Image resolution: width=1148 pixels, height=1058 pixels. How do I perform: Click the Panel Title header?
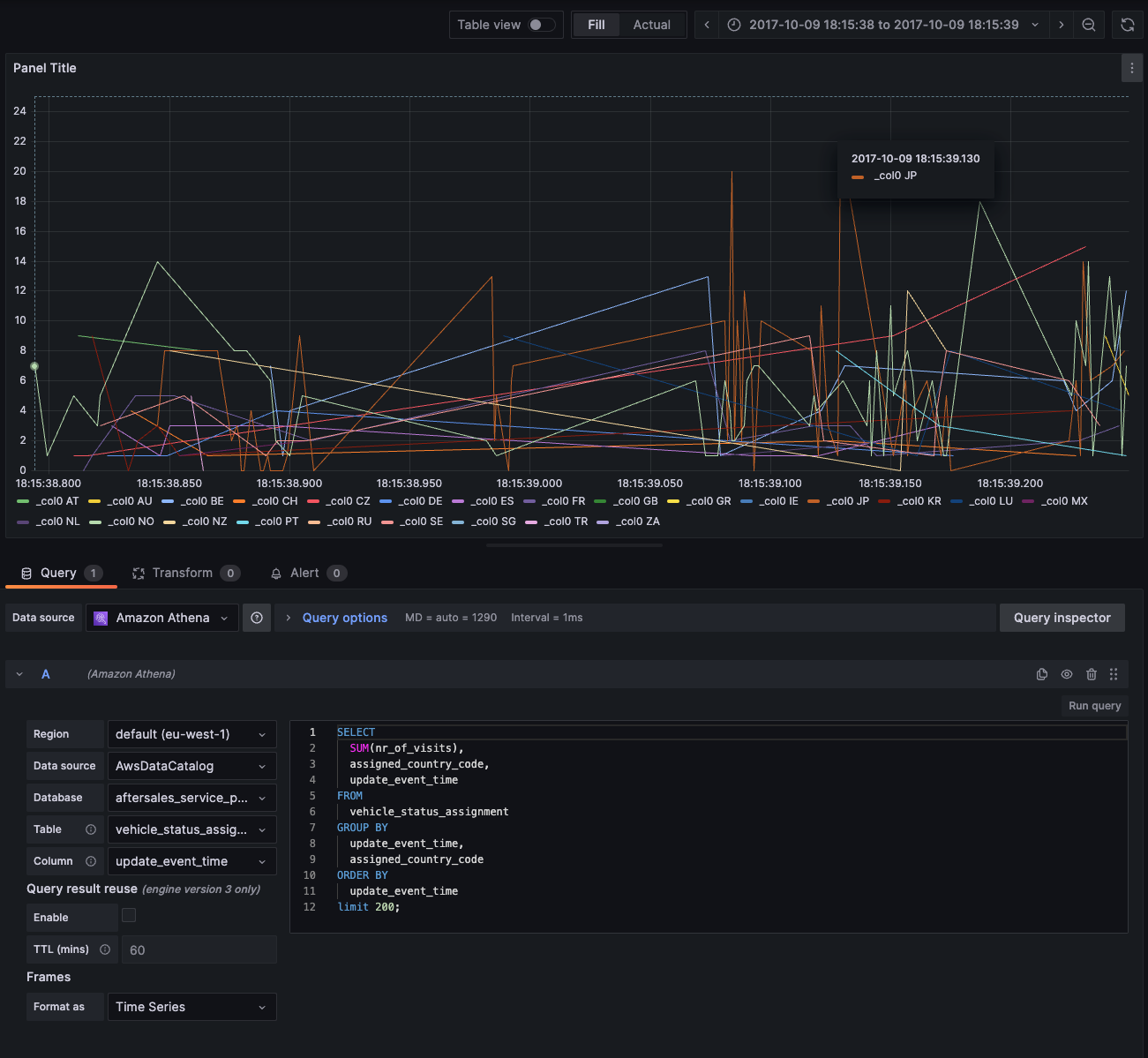pos(45,68)
